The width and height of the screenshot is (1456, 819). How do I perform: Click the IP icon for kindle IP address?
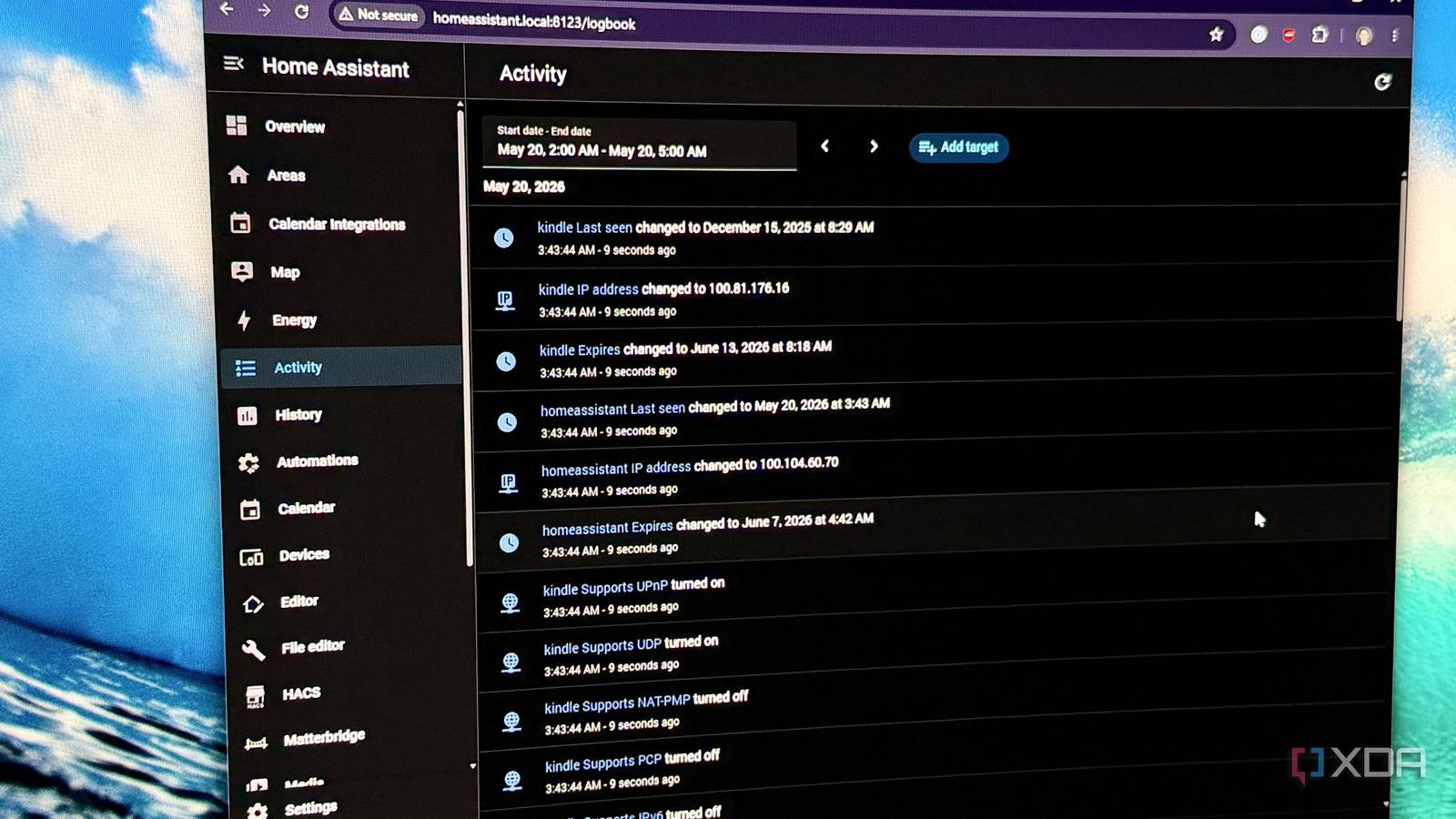click(505, 299)
